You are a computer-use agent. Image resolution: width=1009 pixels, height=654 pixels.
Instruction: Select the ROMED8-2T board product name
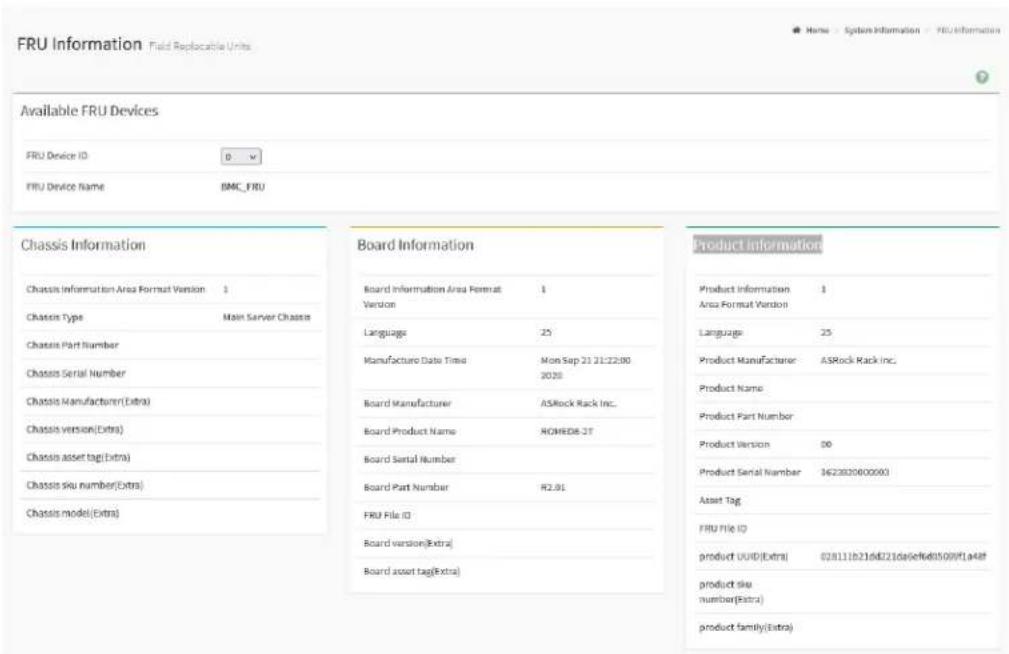[x=566, y=431]
